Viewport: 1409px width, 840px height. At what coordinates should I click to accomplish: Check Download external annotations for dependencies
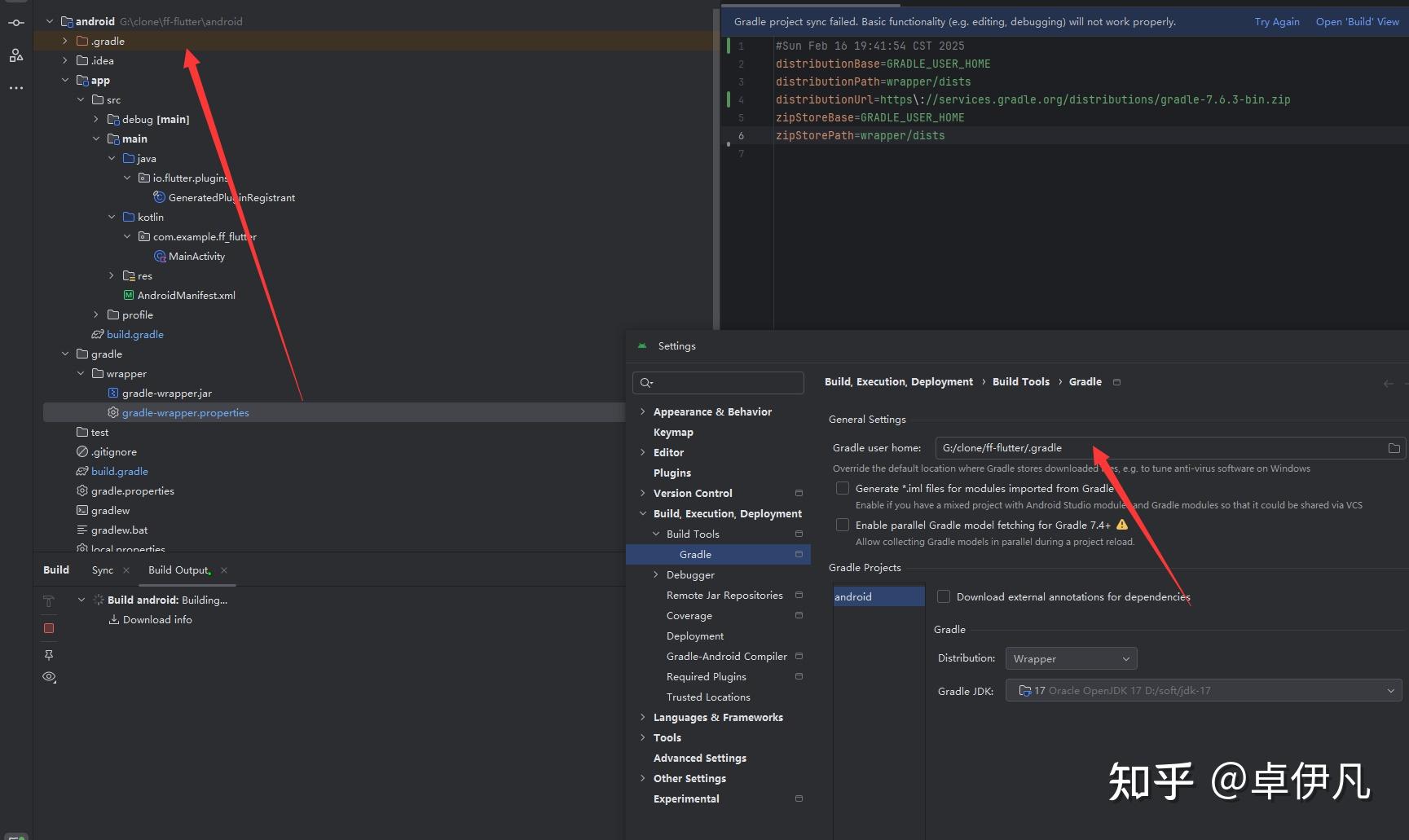coord(944,596)
